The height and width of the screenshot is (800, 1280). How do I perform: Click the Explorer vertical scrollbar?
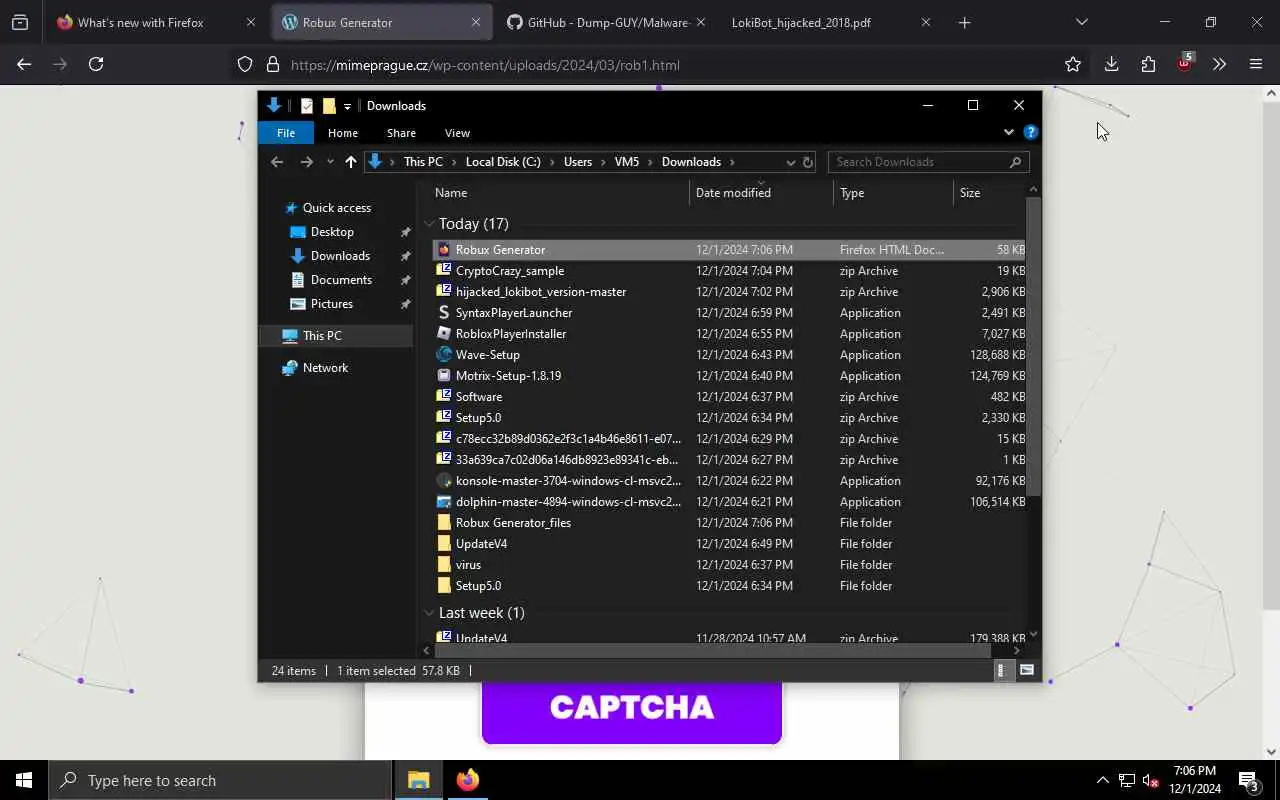click(x=1034, y=345)
